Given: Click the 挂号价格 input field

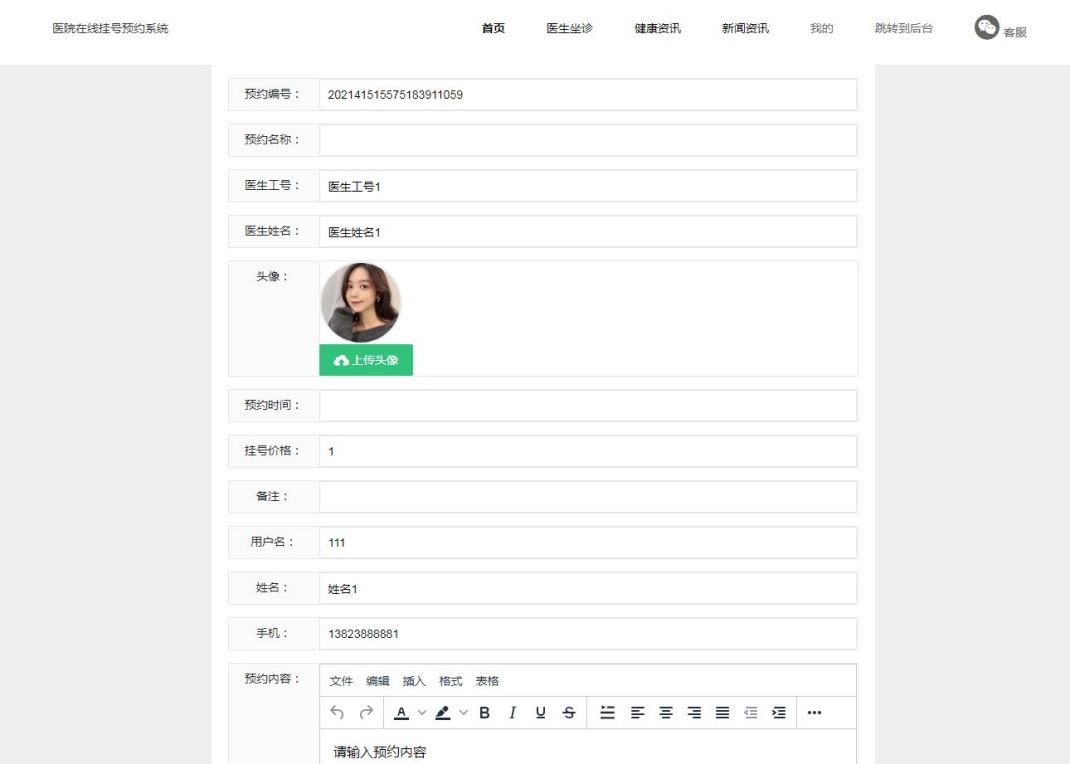Looking at the screenshot, I should (x=588, y=451).
